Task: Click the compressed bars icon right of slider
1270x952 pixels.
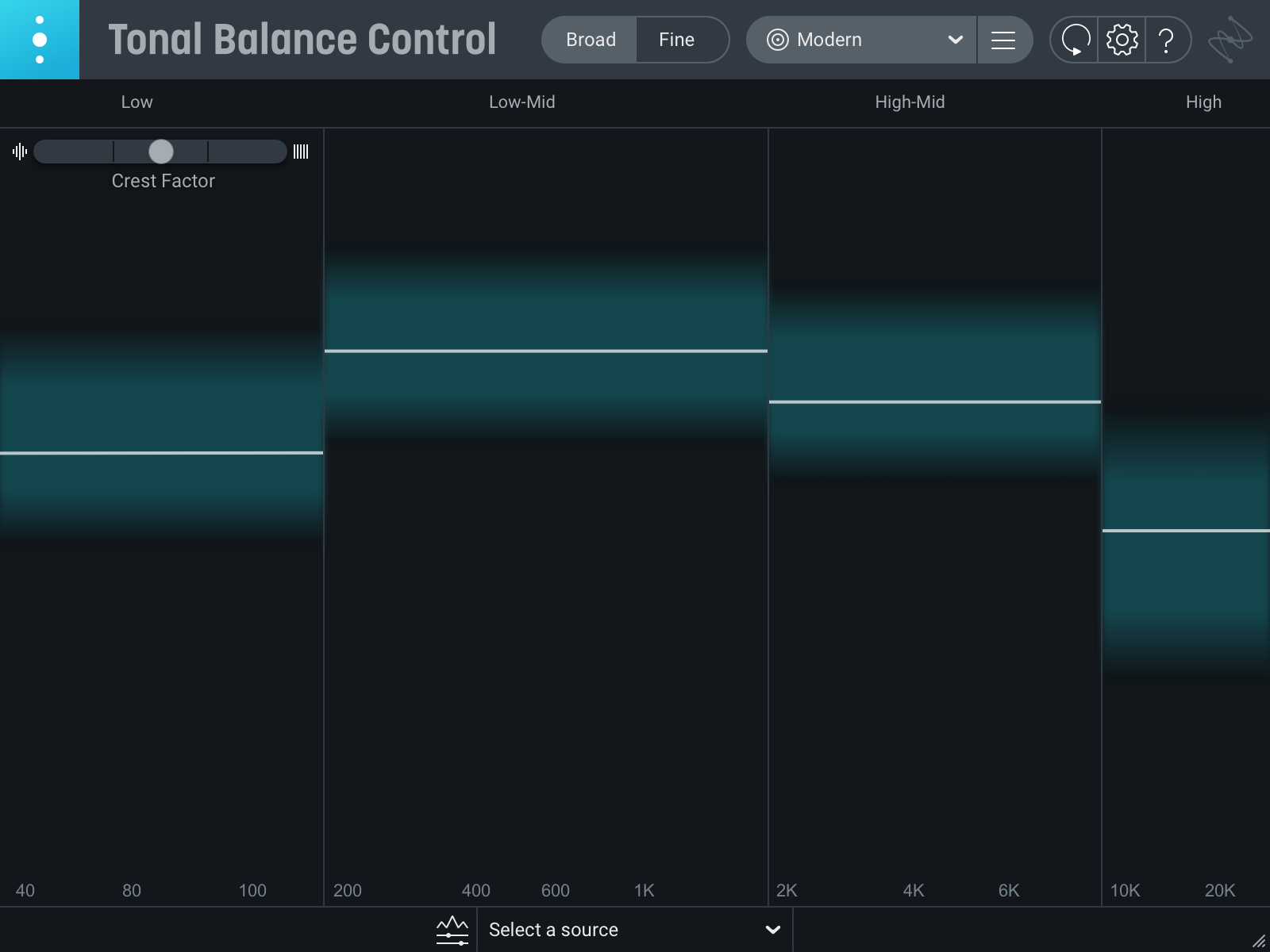Action: 301,152
